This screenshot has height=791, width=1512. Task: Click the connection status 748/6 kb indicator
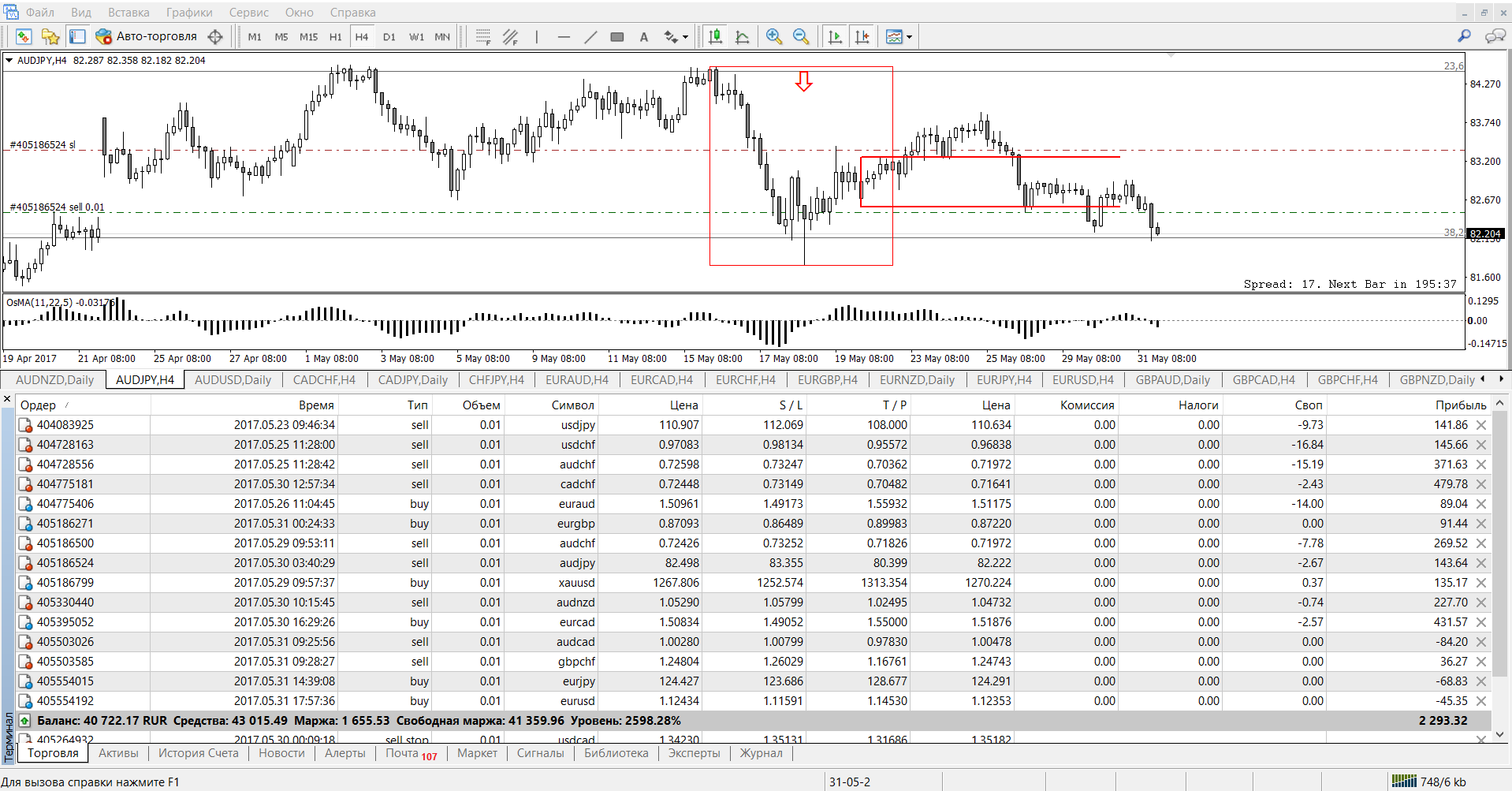(x=1429, y=782)
